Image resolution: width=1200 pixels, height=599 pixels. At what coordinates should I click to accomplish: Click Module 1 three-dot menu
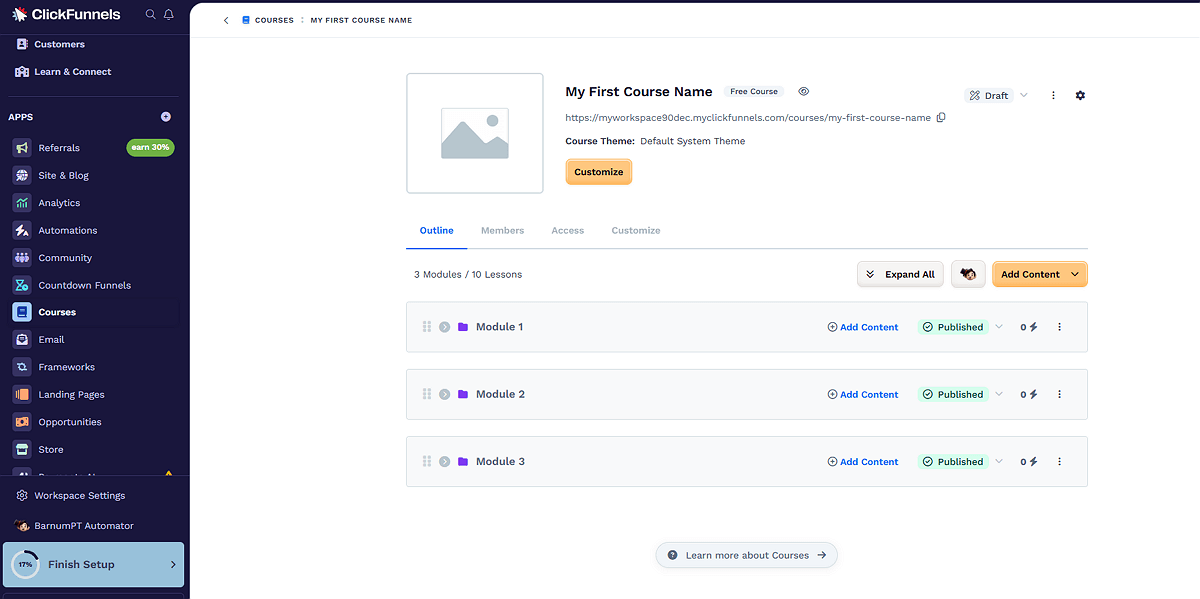[1059, 327]
